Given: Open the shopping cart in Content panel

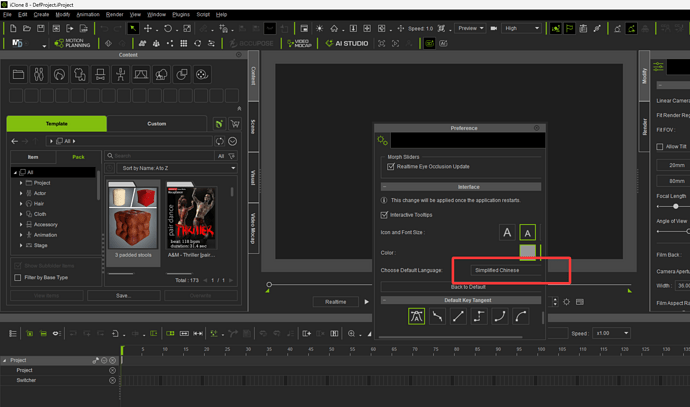Looking at the screenshot, I should coord(235,124).
